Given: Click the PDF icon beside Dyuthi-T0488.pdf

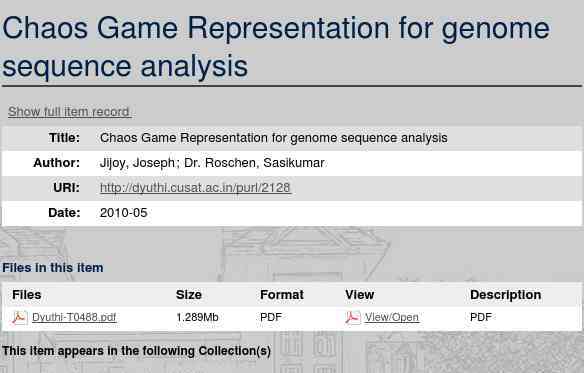Looking at the screenshot, I should click(x=19, y=317).
